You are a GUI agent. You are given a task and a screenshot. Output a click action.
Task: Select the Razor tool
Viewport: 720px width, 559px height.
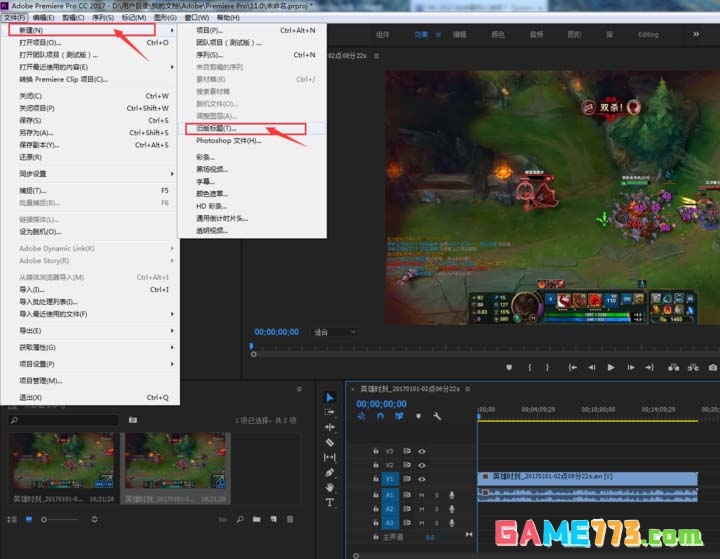tap(329, 442)
